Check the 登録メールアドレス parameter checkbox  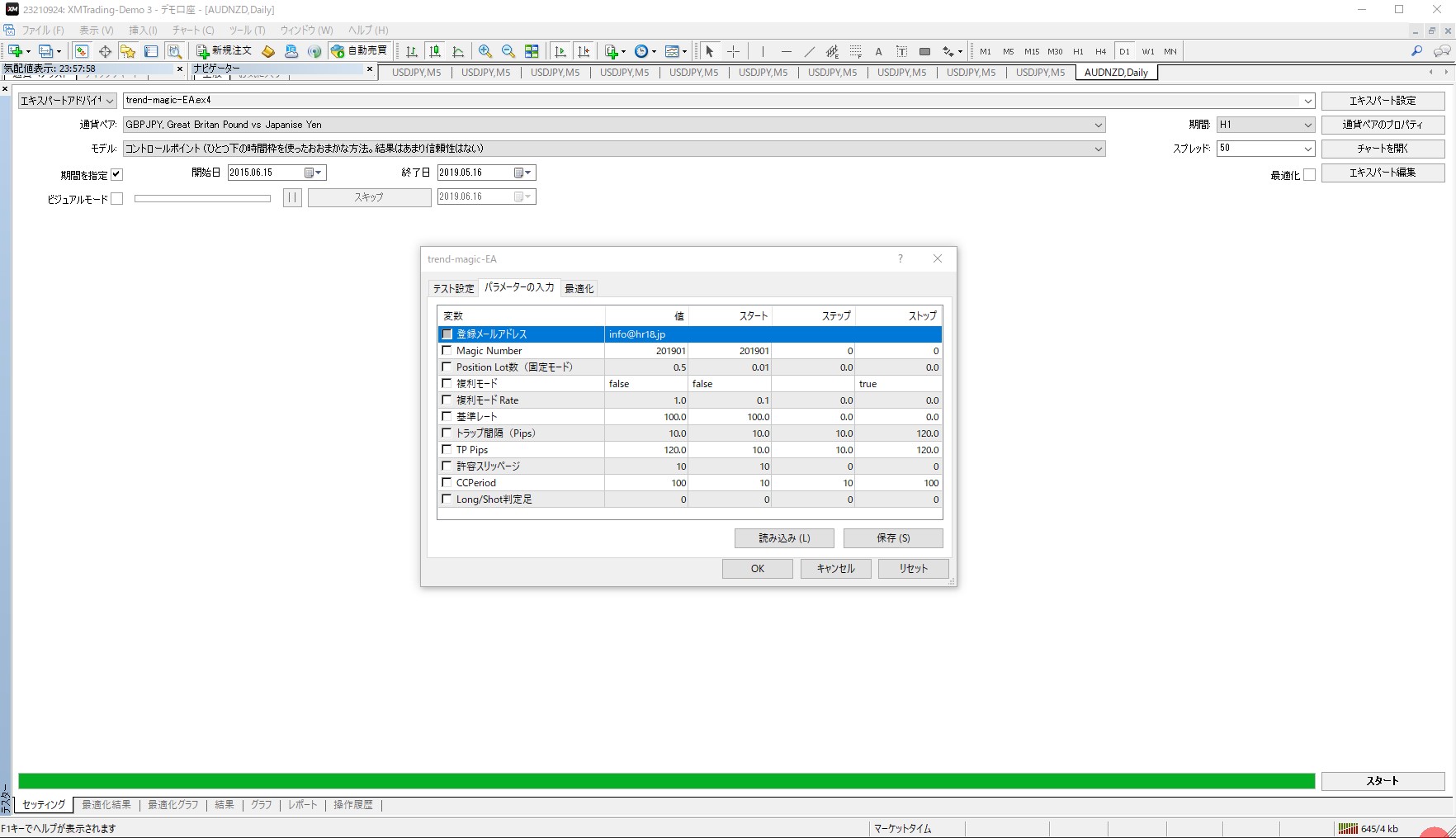447,334
